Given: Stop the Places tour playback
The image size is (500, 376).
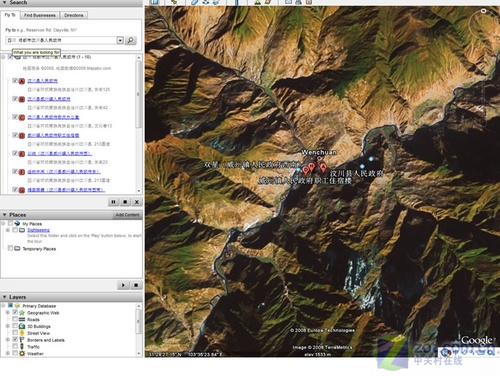Looking at the screenshot, I should coord(136,285).
